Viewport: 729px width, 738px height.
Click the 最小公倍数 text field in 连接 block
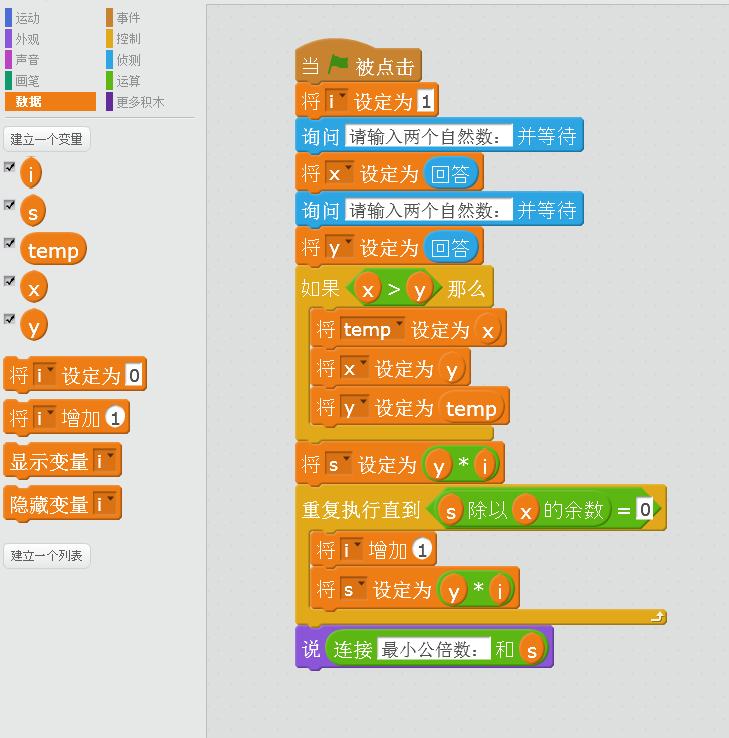coord(433,649)
